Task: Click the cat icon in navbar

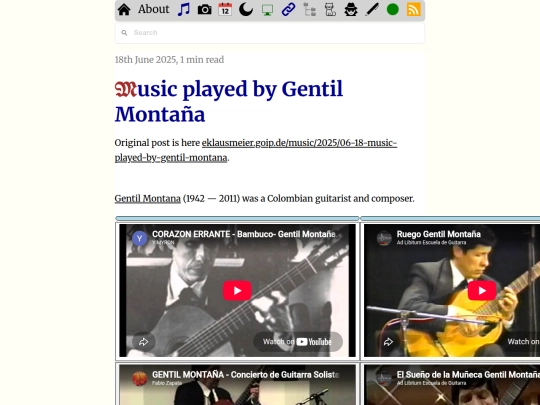Action: tap(330, 10)
